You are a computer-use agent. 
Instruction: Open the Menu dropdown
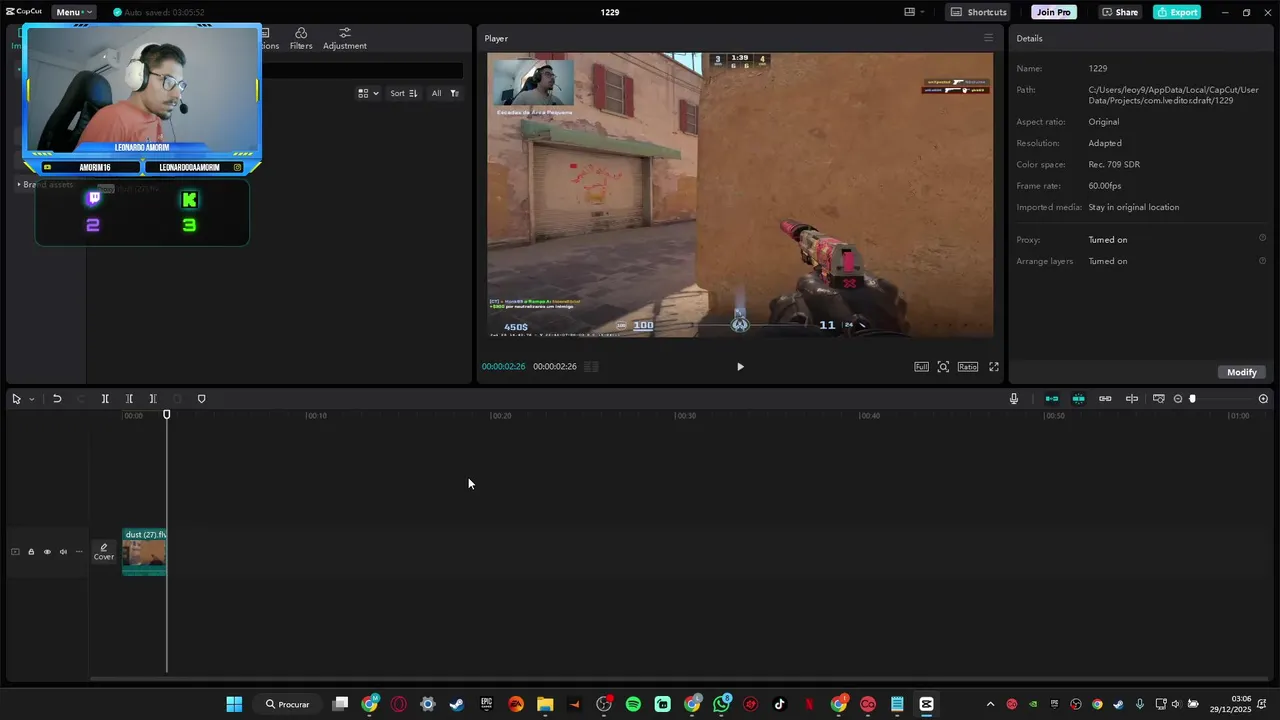74,12
